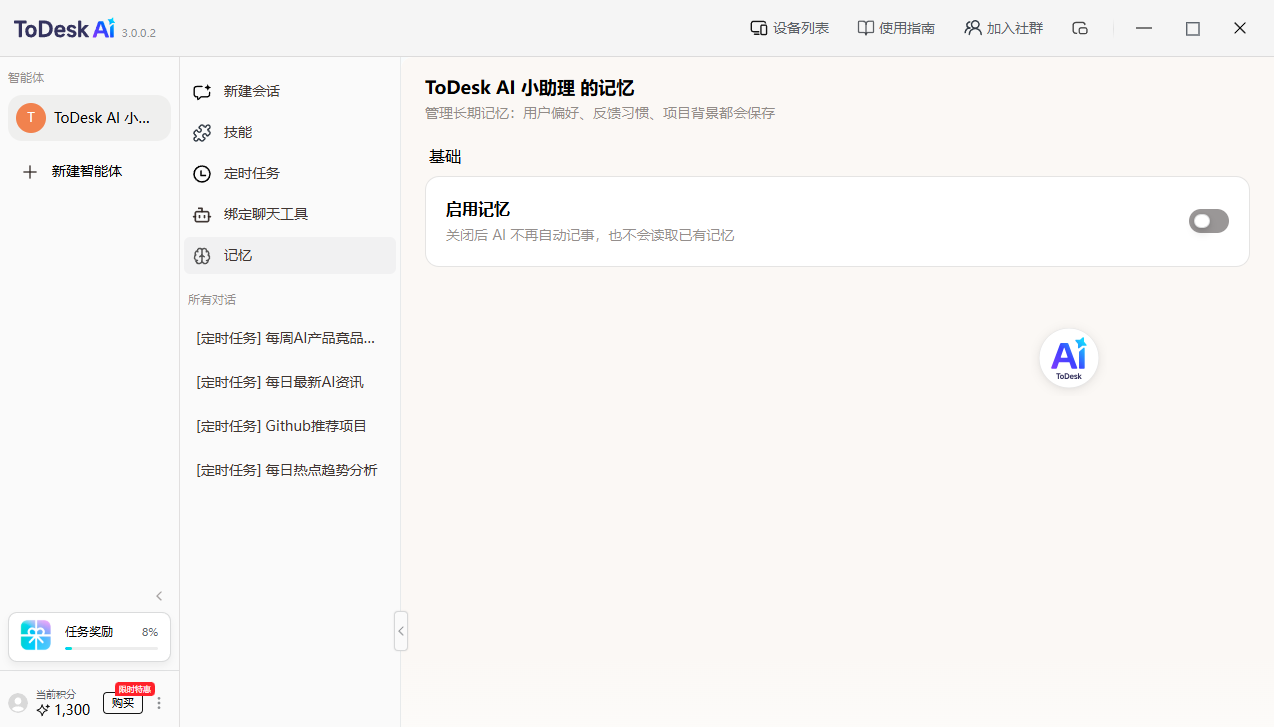Start a 新建会话 new conversation
Viewport: 1274px width, 727px height.
(290, 91)
